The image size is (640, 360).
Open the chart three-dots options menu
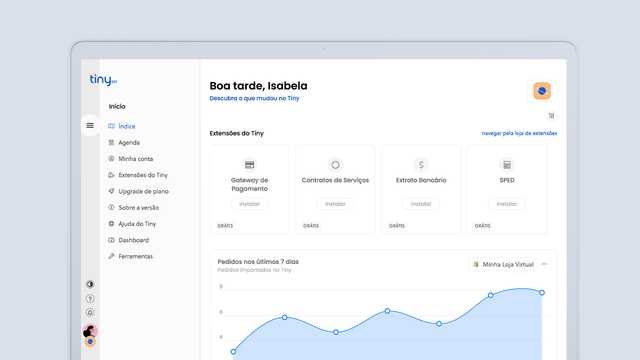(x=544, y=264)
